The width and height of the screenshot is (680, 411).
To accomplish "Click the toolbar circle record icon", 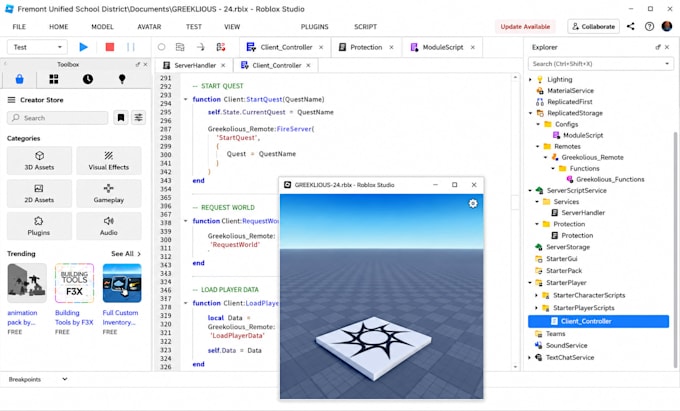I will [x=161, y=47].
